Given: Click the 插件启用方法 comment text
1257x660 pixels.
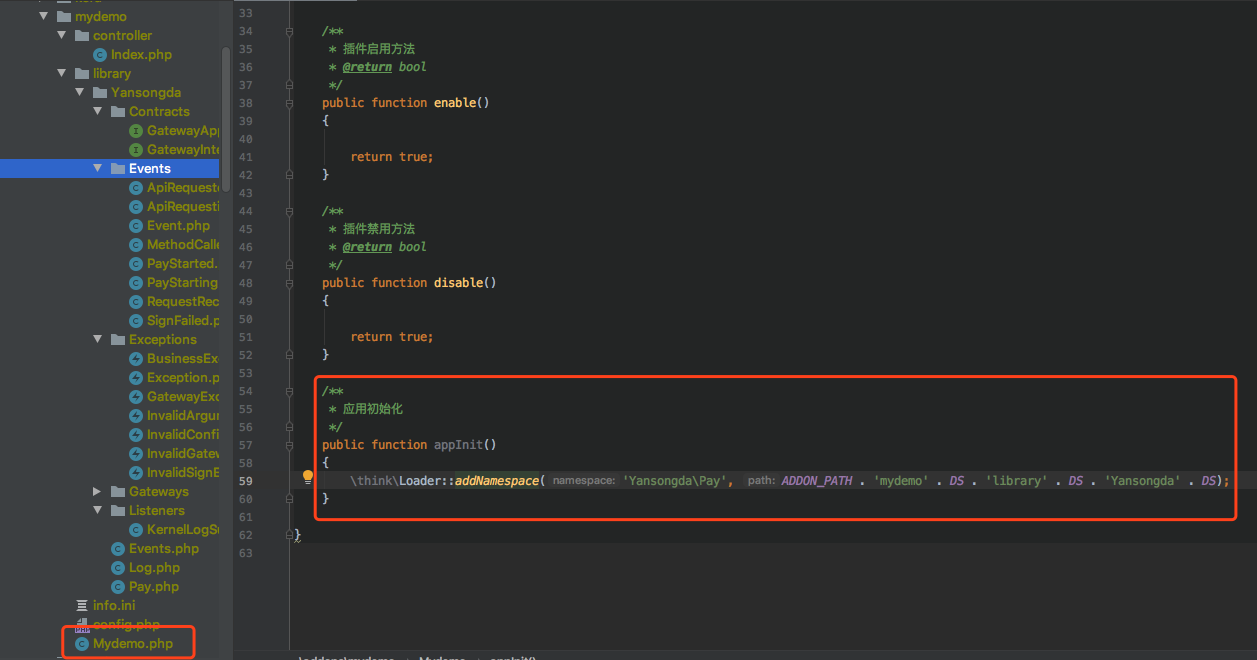Looking at the screenshot, I should [x=379, y=49].
